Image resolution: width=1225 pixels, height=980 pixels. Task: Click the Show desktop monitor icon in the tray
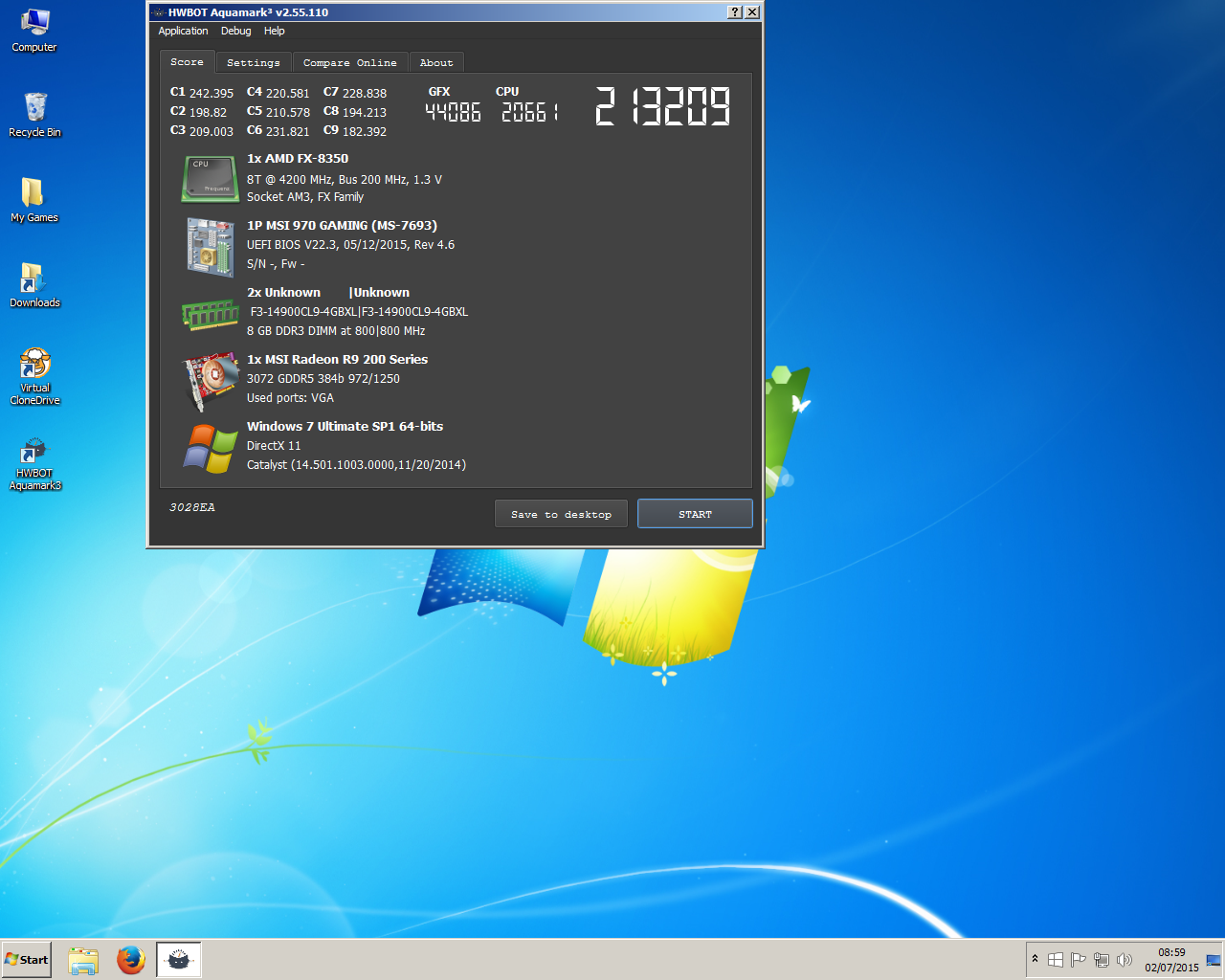pos(1214,960)
